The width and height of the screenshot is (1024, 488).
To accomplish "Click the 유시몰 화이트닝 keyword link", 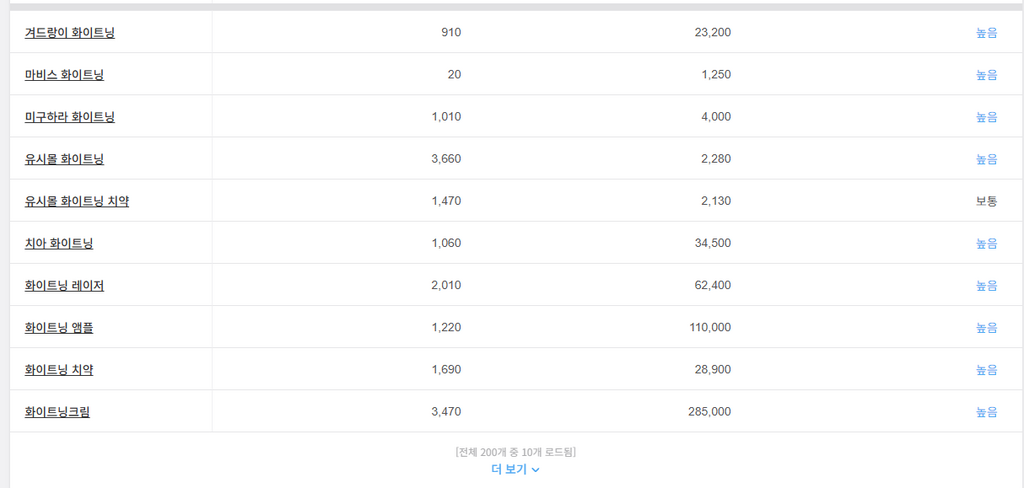I will point(64,159).
